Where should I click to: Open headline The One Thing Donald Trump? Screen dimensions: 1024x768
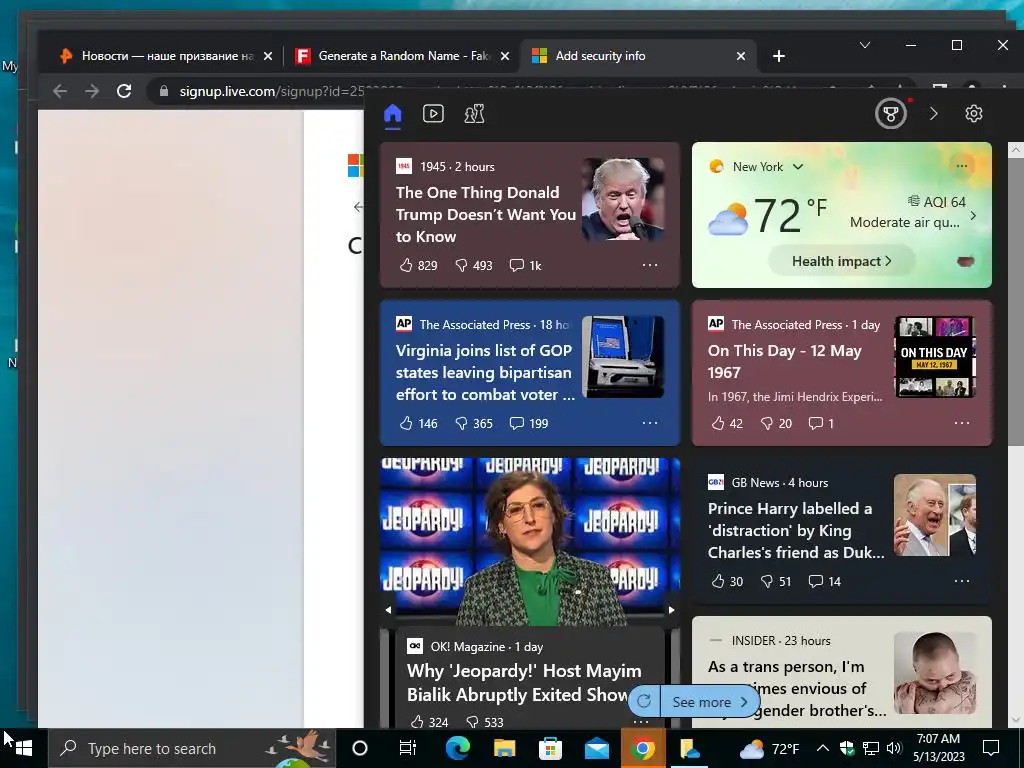pyautogui.click(x=486, y=214)
